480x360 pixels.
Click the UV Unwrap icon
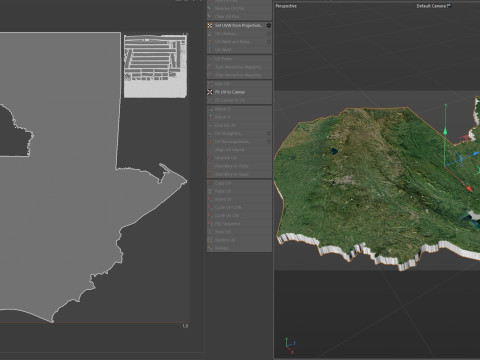tap(210, 34)
